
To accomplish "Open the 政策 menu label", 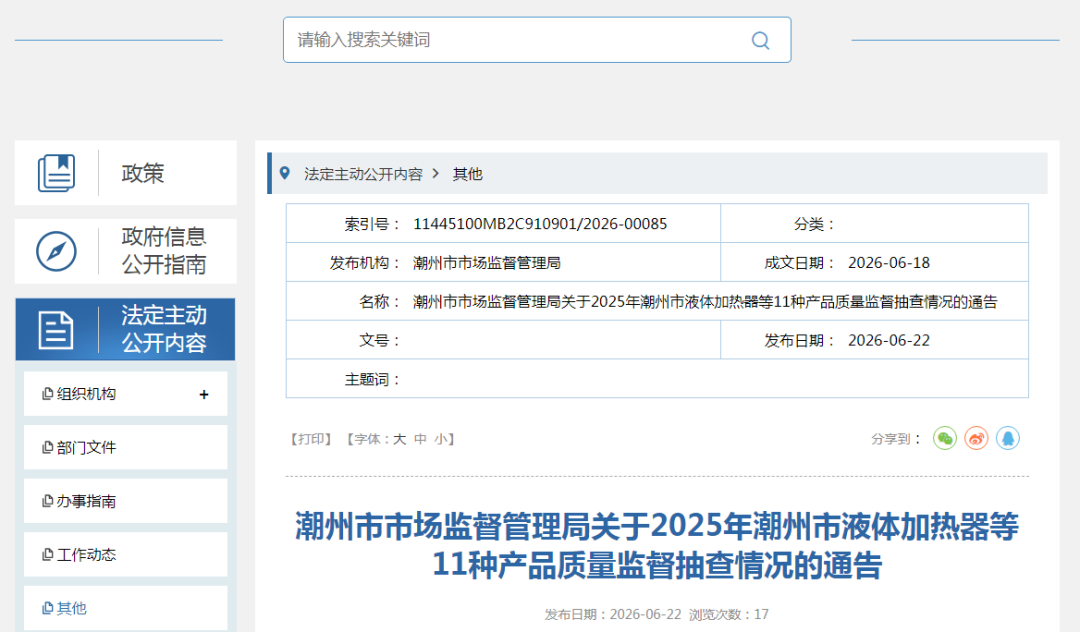I will point(143,173).
